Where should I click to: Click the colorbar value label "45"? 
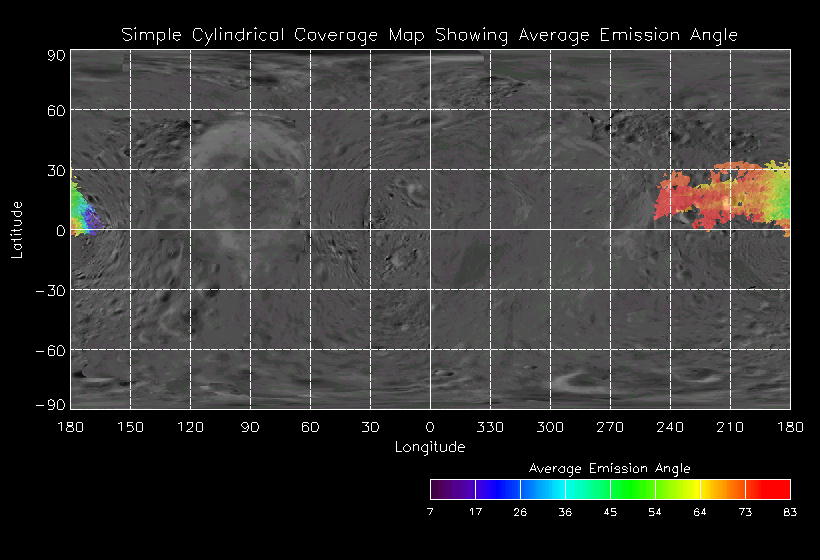[610, 512]
